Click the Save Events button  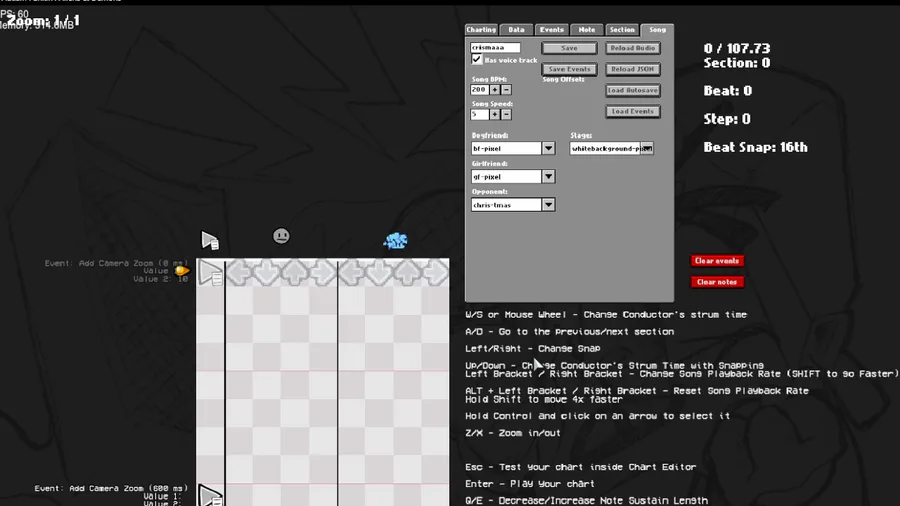tap(569, 69)
